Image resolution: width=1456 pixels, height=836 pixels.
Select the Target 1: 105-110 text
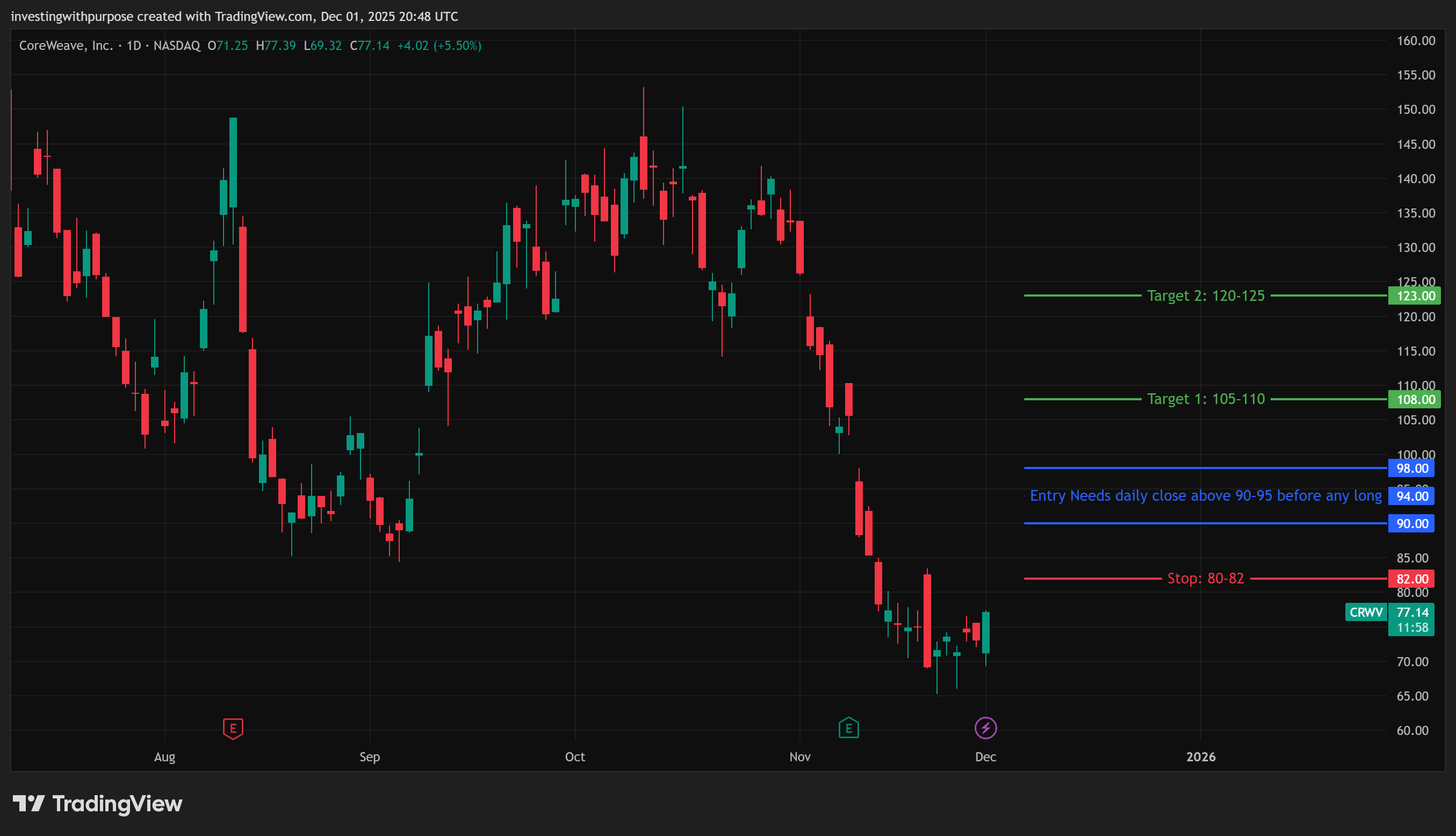(x=1205, y=399)
